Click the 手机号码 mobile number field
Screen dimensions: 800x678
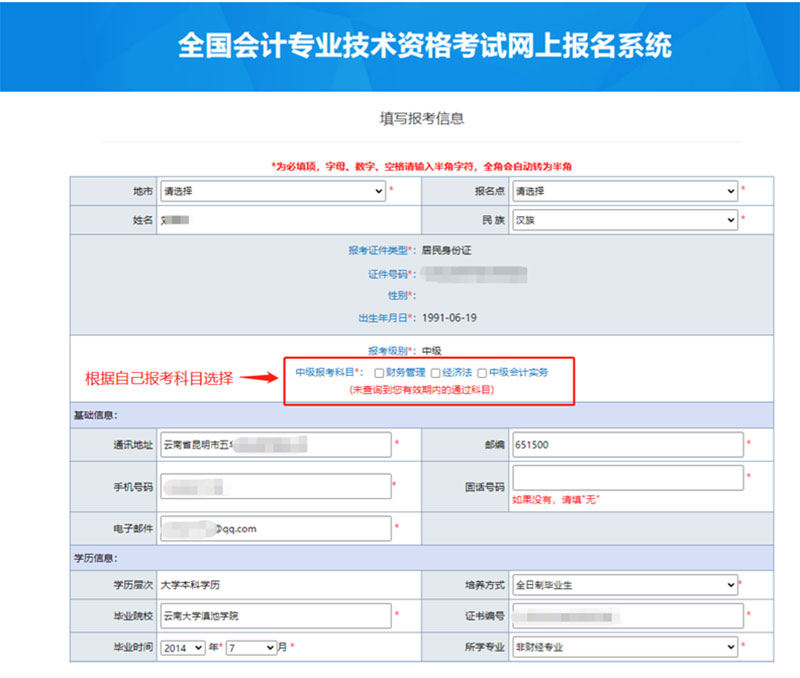274,486
